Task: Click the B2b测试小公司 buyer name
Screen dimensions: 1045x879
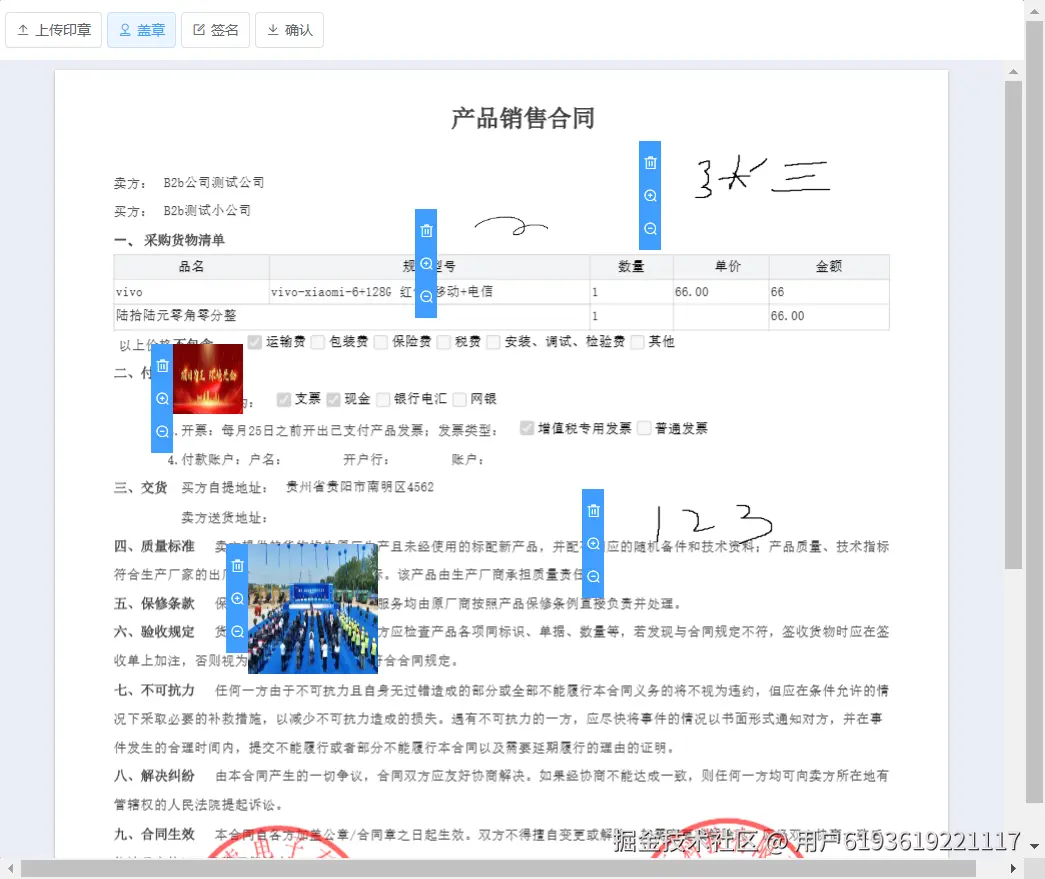Action: [x=207, y=211]
